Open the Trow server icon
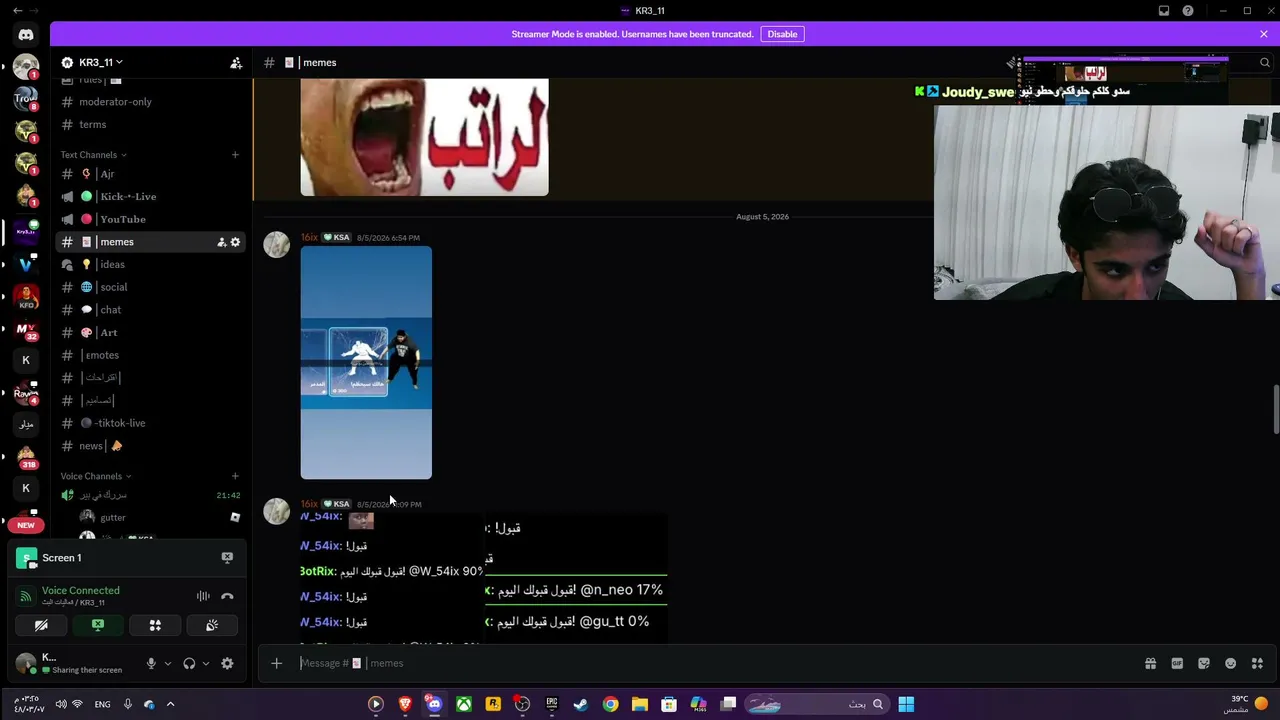Image resolution: width=1280 pixels, height=720 pixels. coord(26,99)
